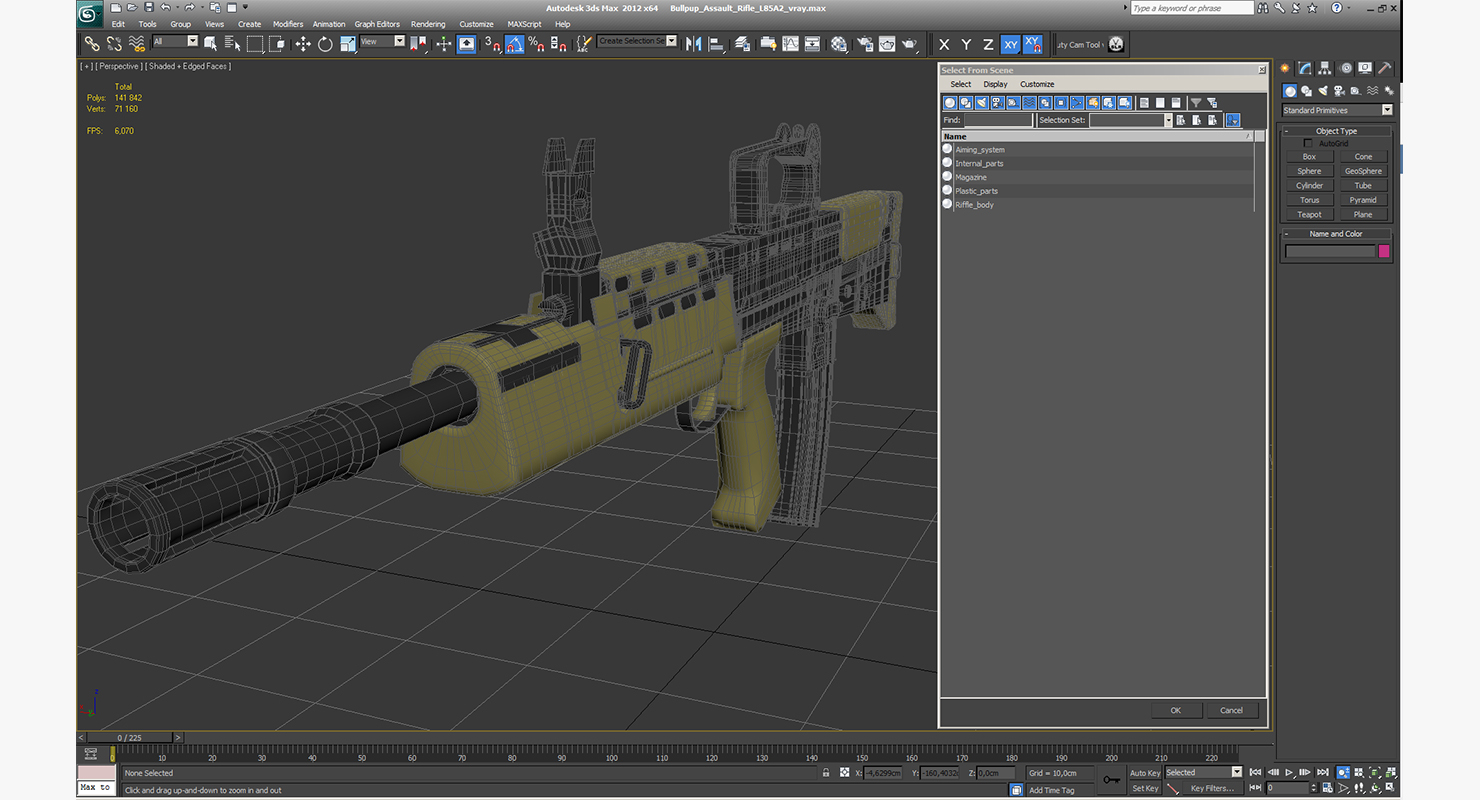Activate the Select and Rotate tool
The height and width of the screenshot is (800, 1480).
click(x=325, y=44)
